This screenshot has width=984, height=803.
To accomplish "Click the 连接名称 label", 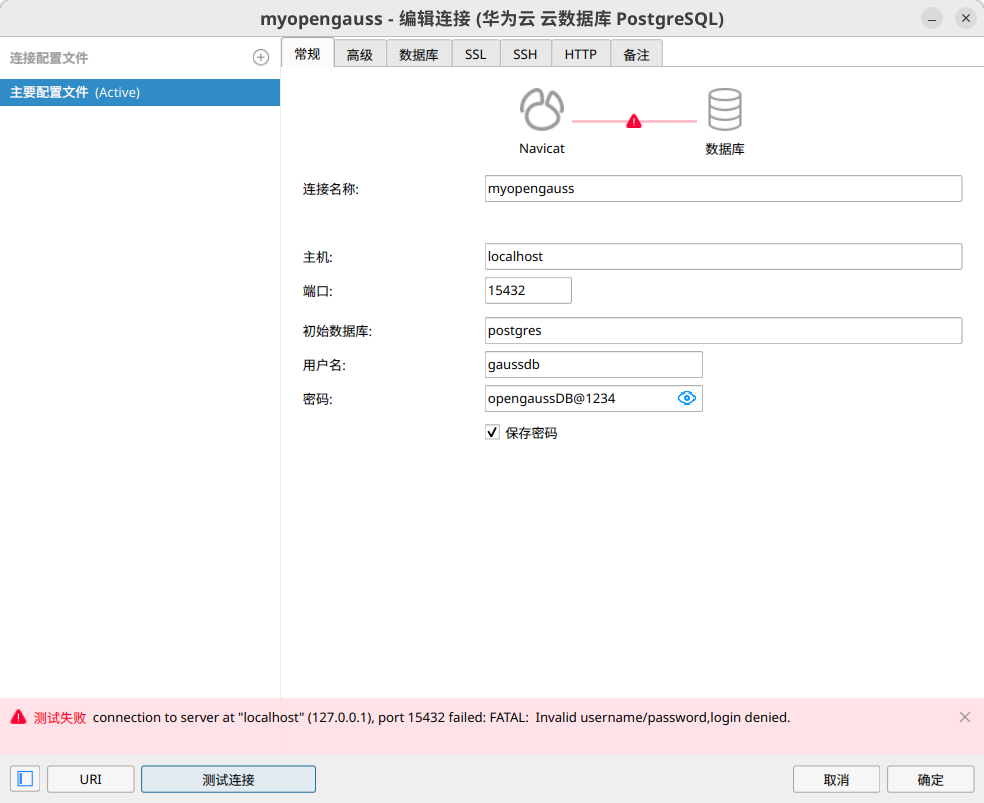I will point(331,189).
